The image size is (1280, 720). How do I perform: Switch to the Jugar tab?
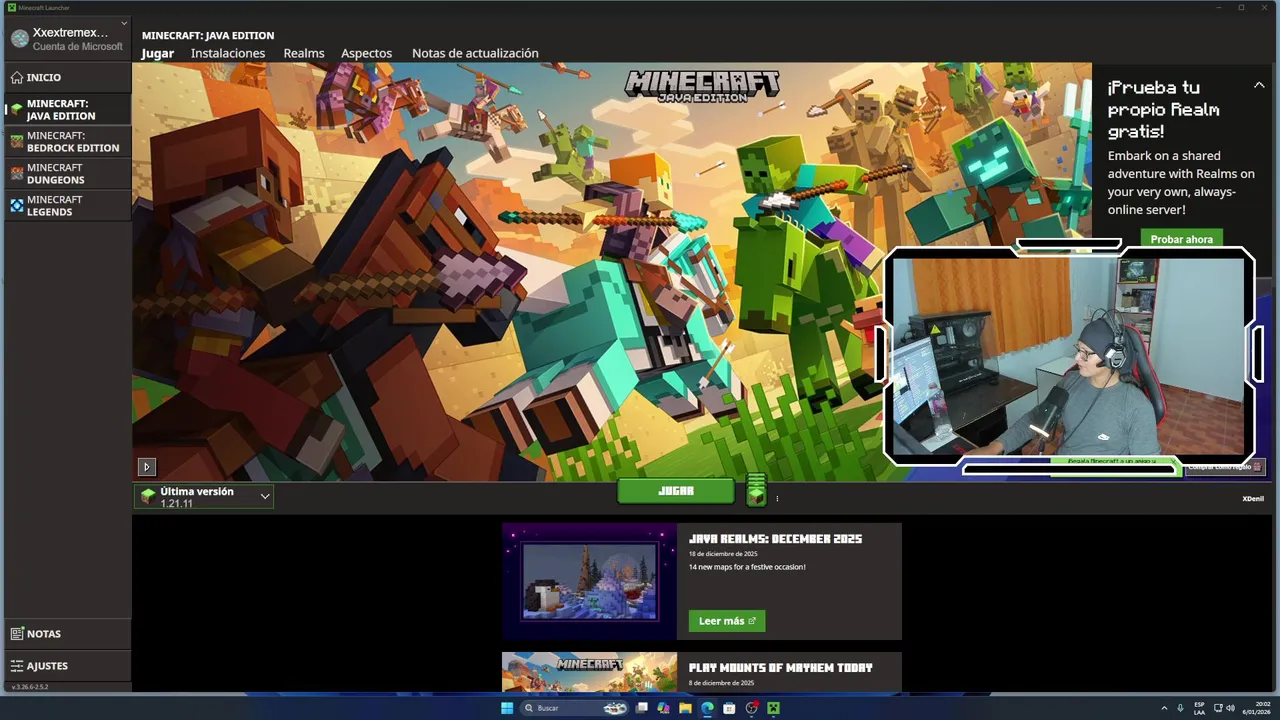point(158,53)
